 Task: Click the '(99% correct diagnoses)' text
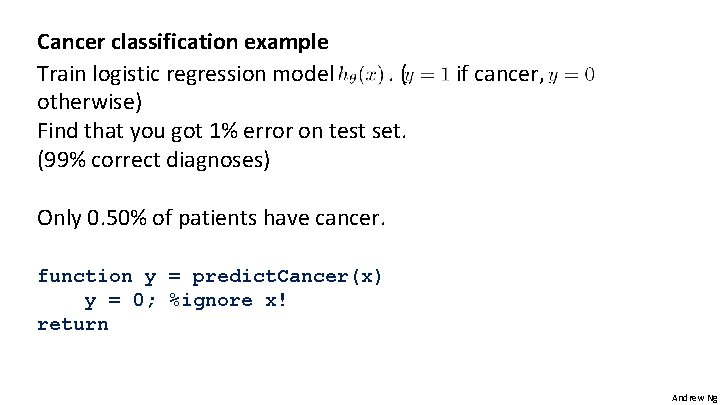pos(153,160)
